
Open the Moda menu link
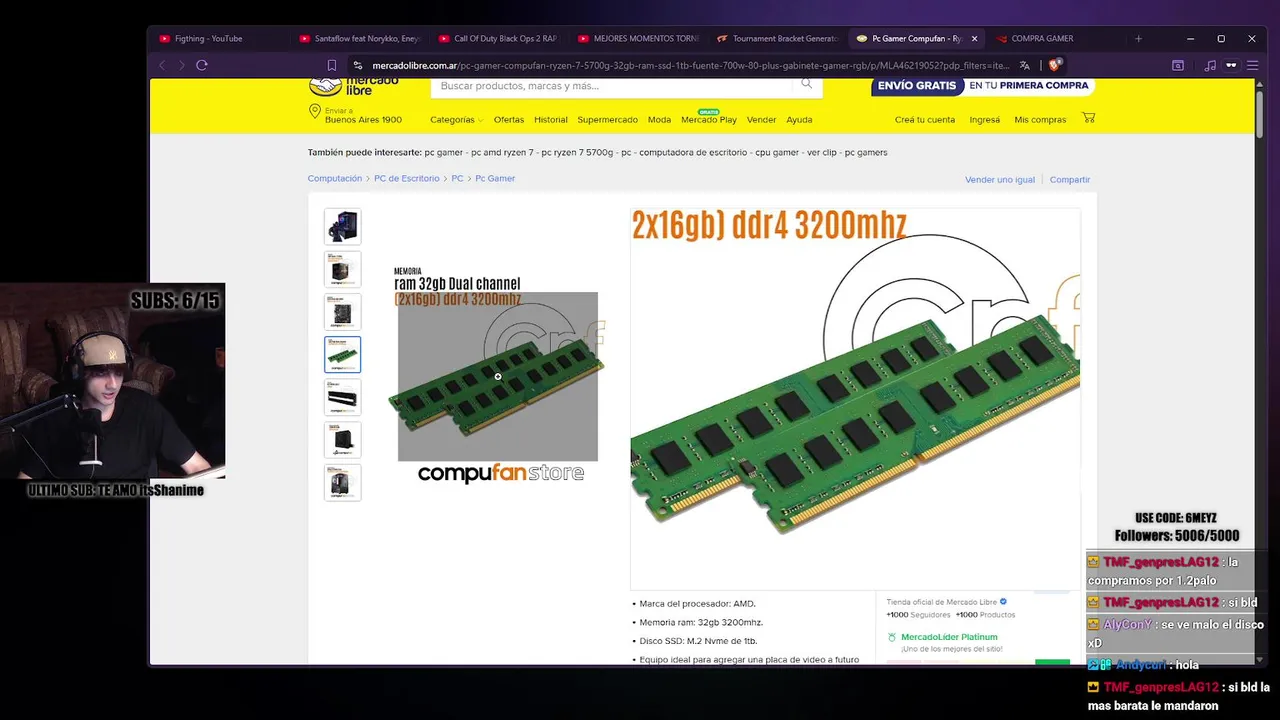[659, 120]
